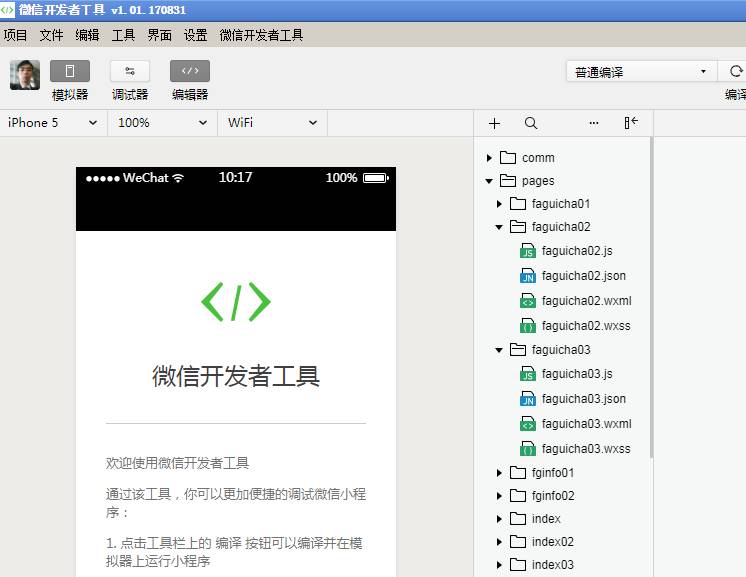Click the faguicha03 folder icon
The image size is (746, 577).
[518, 350]
